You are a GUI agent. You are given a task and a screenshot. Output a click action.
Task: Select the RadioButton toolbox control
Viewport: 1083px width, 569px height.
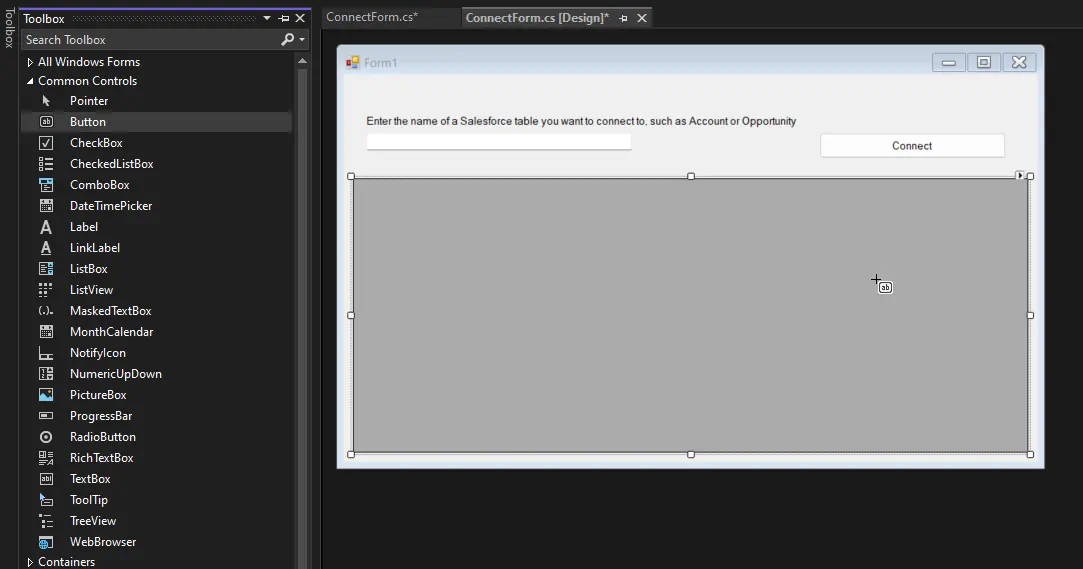coord(102,437)
